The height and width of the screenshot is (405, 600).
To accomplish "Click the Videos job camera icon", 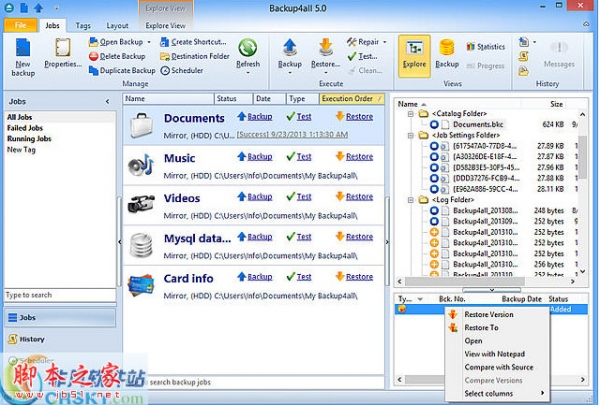I will coord(141,204).
